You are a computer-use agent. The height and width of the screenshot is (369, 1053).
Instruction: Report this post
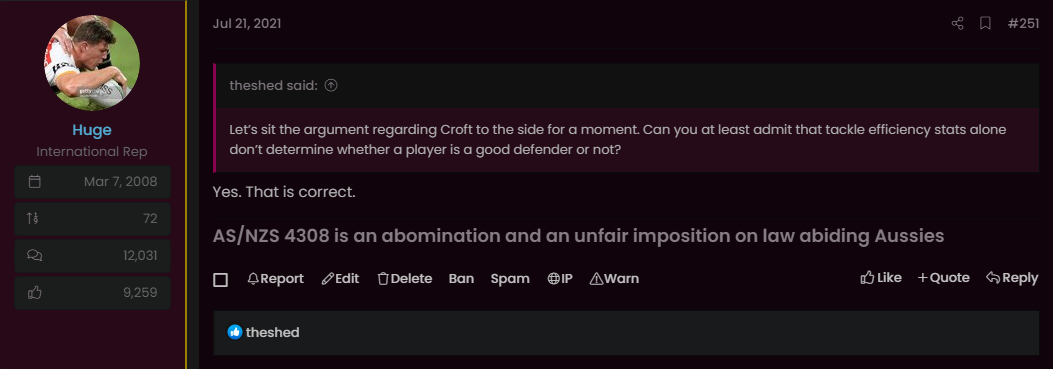tap(275, 278)
